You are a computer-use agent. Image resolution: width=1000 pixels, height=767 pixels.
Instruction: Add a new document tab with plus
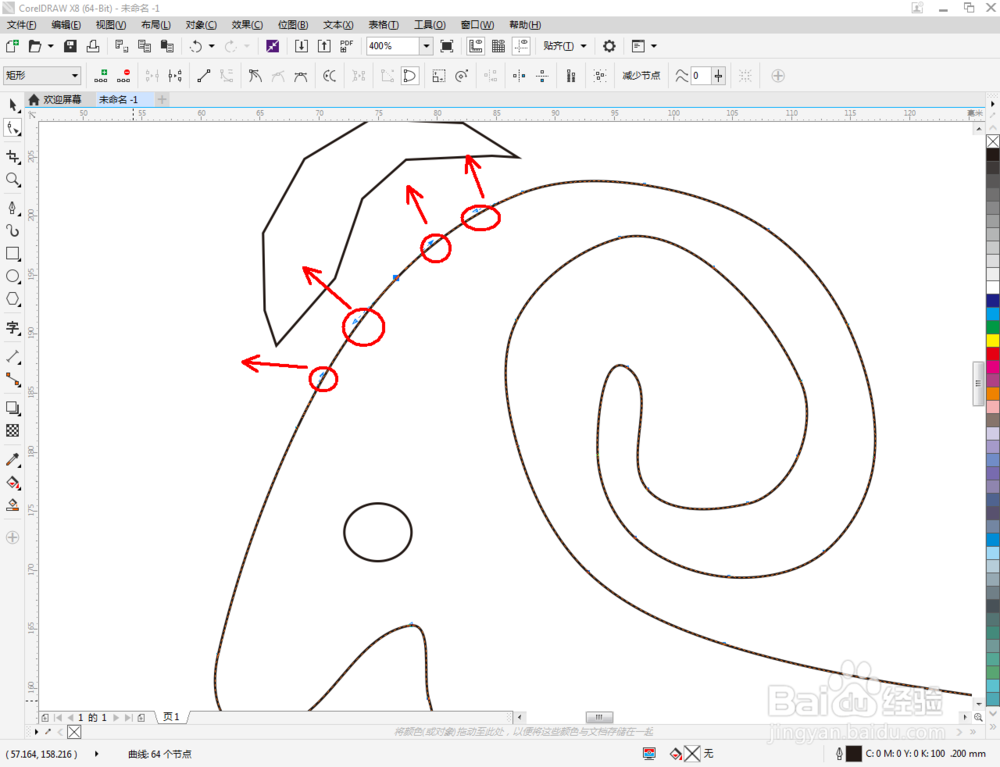coord(162,99)
